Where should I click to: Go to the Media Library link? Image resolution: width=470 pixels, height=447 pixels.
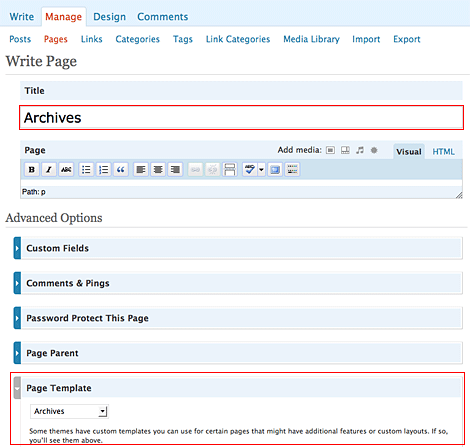coord(311,39)
